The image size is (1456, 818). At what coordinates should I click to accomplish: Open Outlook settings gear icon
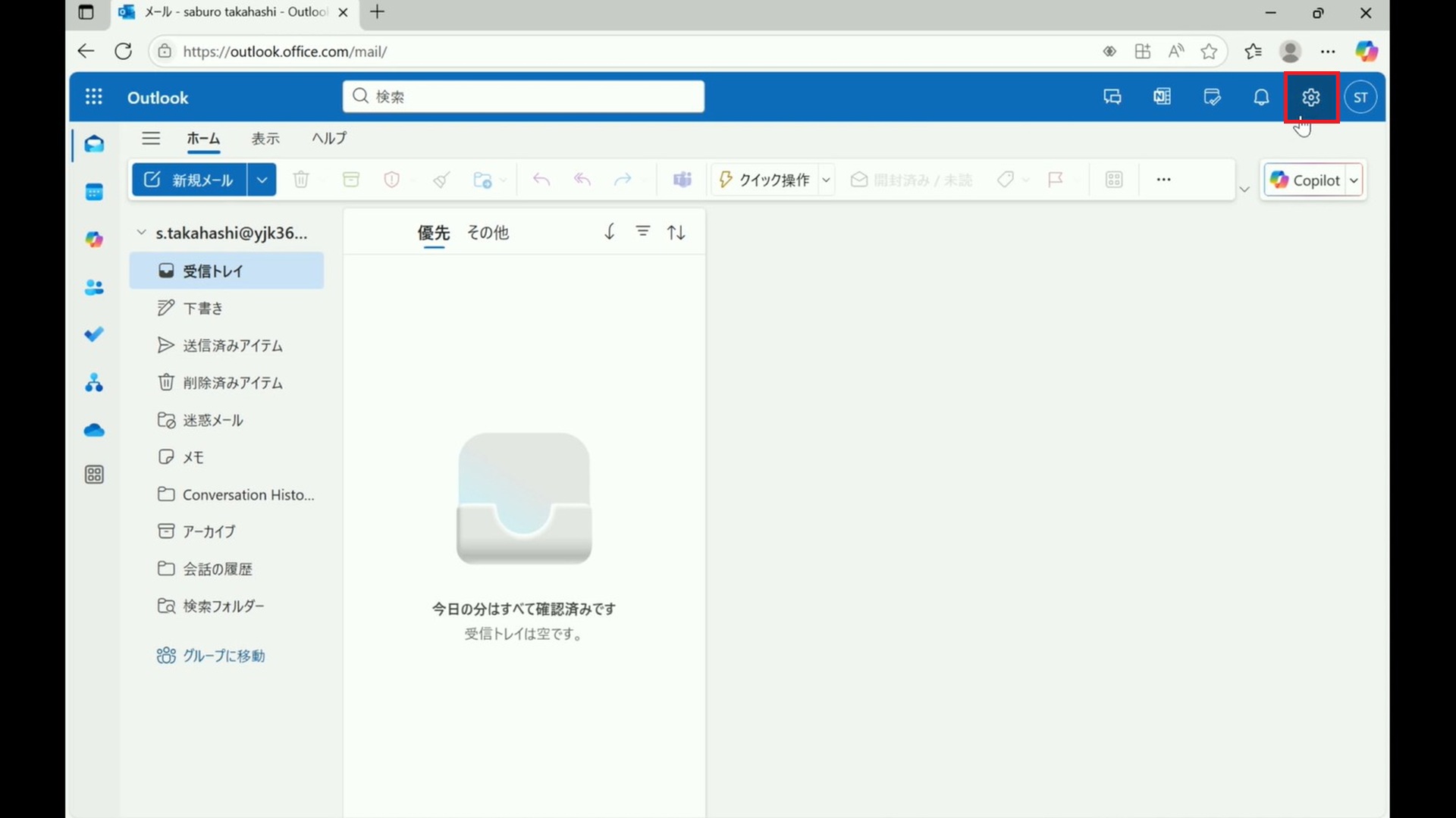click(x=1310, y=97)
